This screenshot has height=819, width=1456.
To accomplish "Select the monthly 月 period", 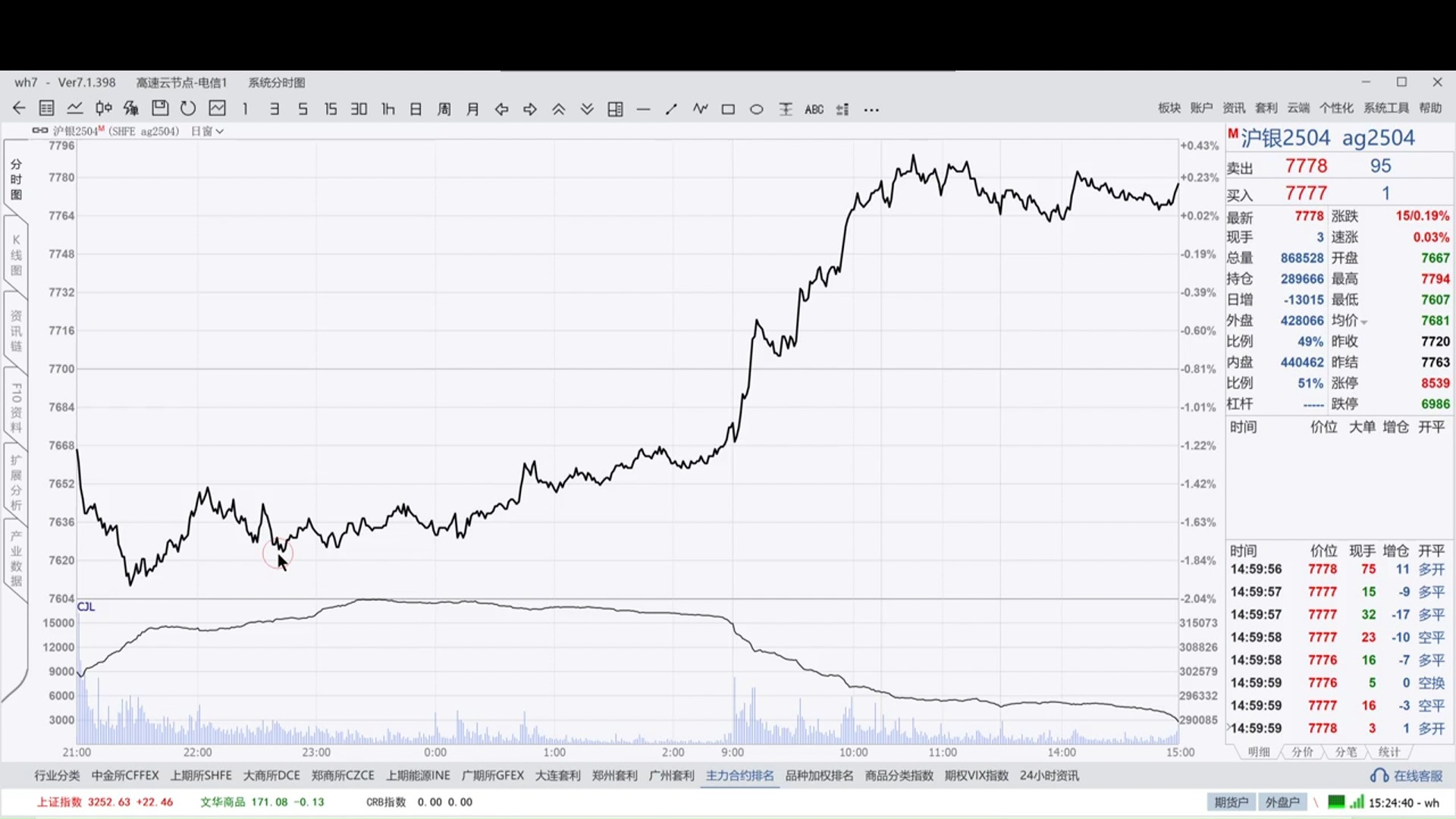I will pyautogui.click(x=472, y=109).
